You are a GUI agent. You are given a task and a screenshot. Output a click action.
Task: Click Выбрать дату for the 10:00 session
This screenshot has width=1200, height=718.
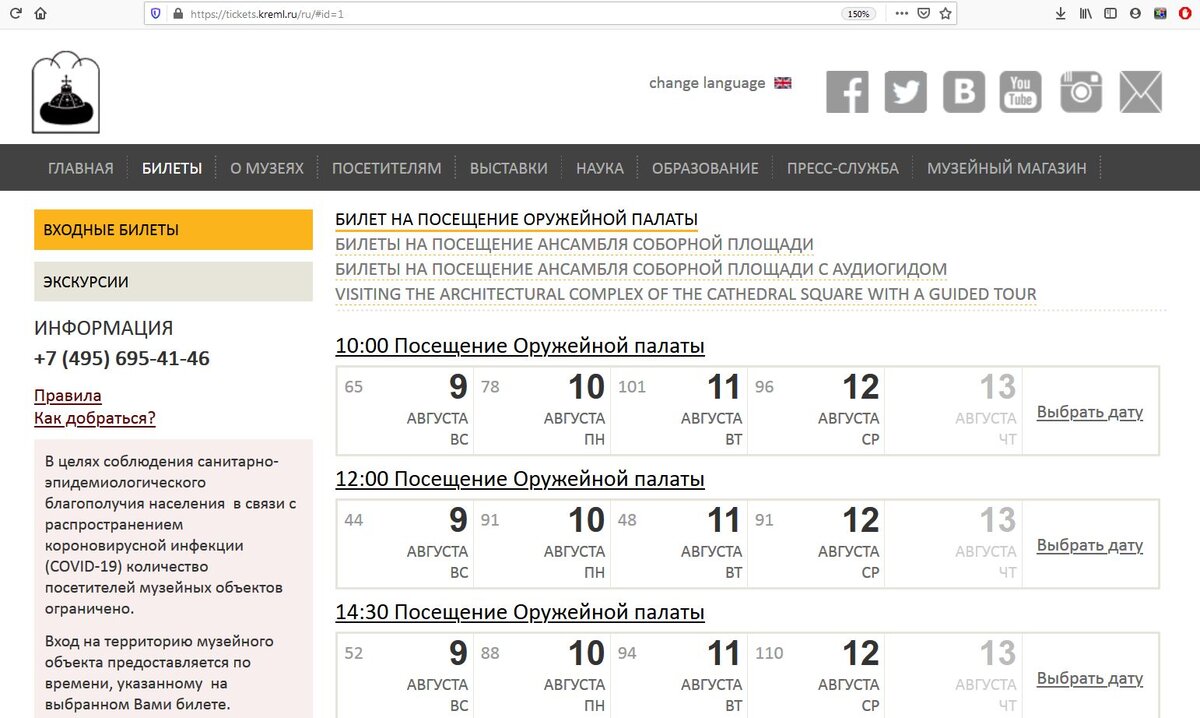[1090, 412]
